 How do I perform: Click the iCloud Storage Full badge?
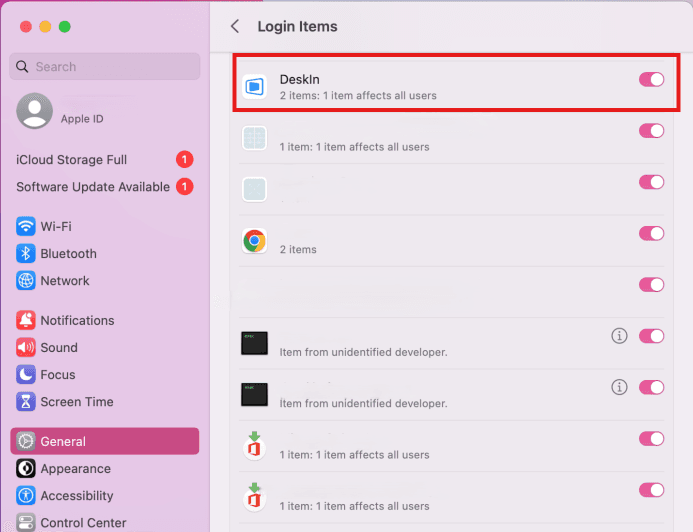[185, 160]
